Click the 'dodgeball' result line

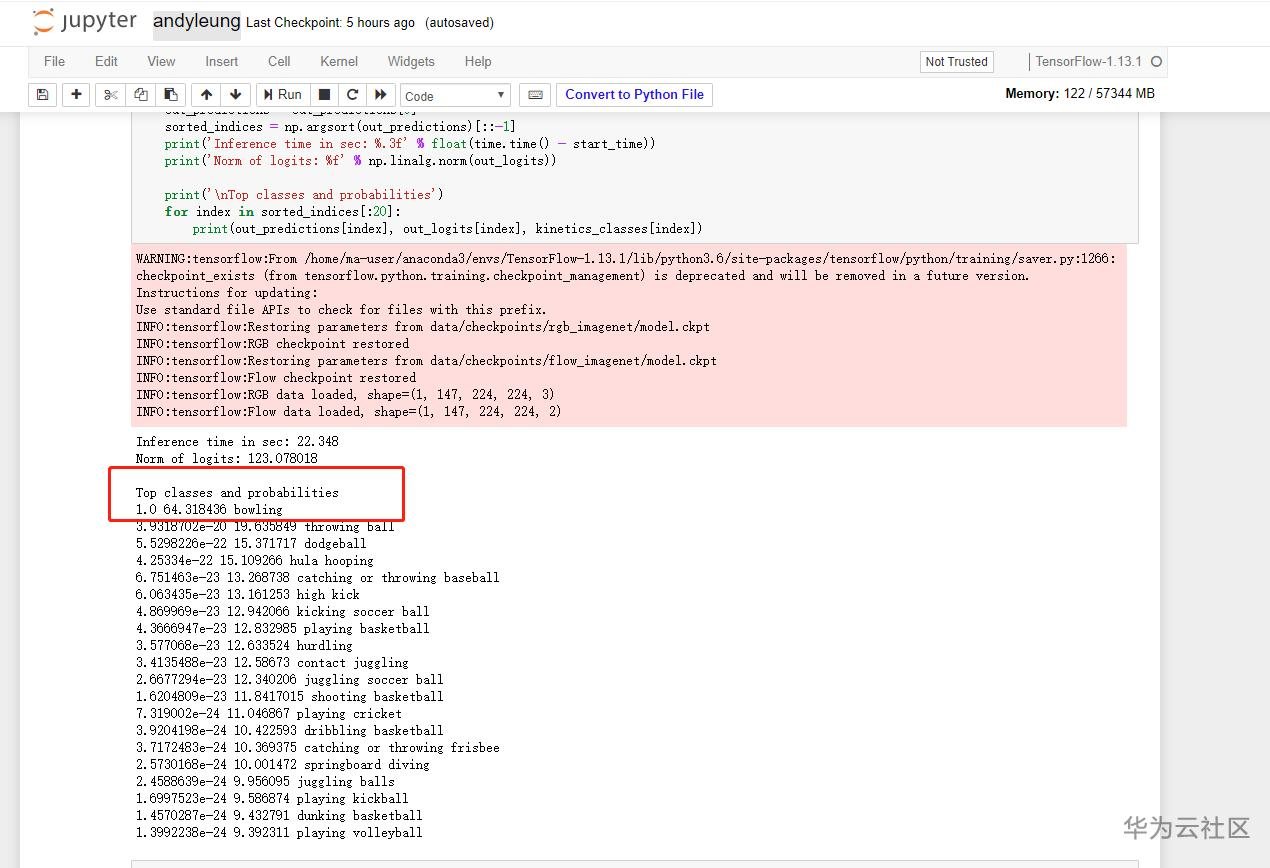[251, 544]
